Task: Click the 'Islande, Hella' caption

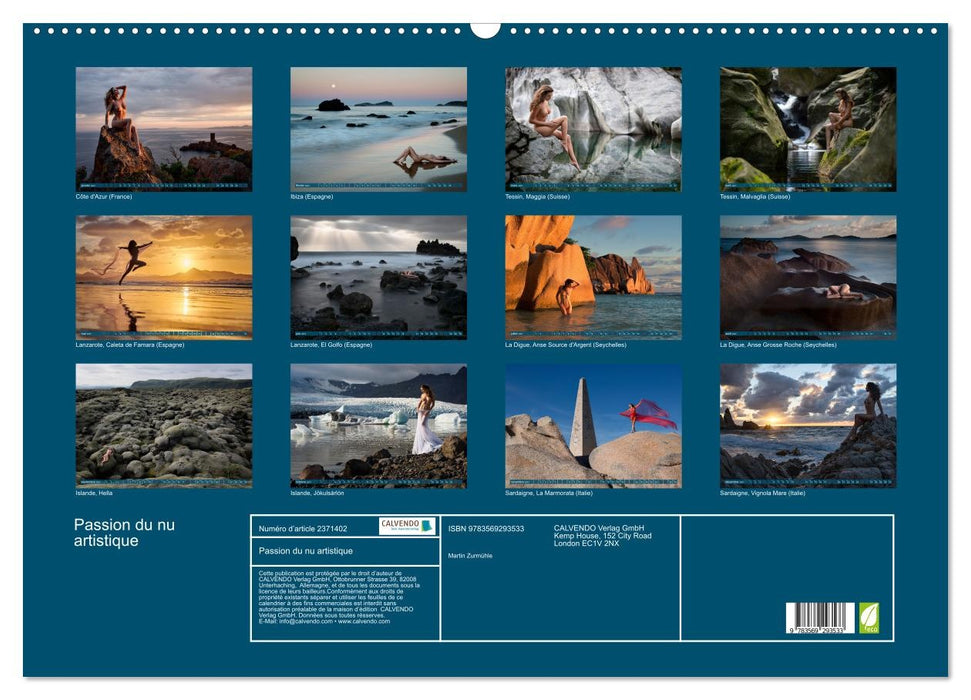Action: [x=94, y=493]
